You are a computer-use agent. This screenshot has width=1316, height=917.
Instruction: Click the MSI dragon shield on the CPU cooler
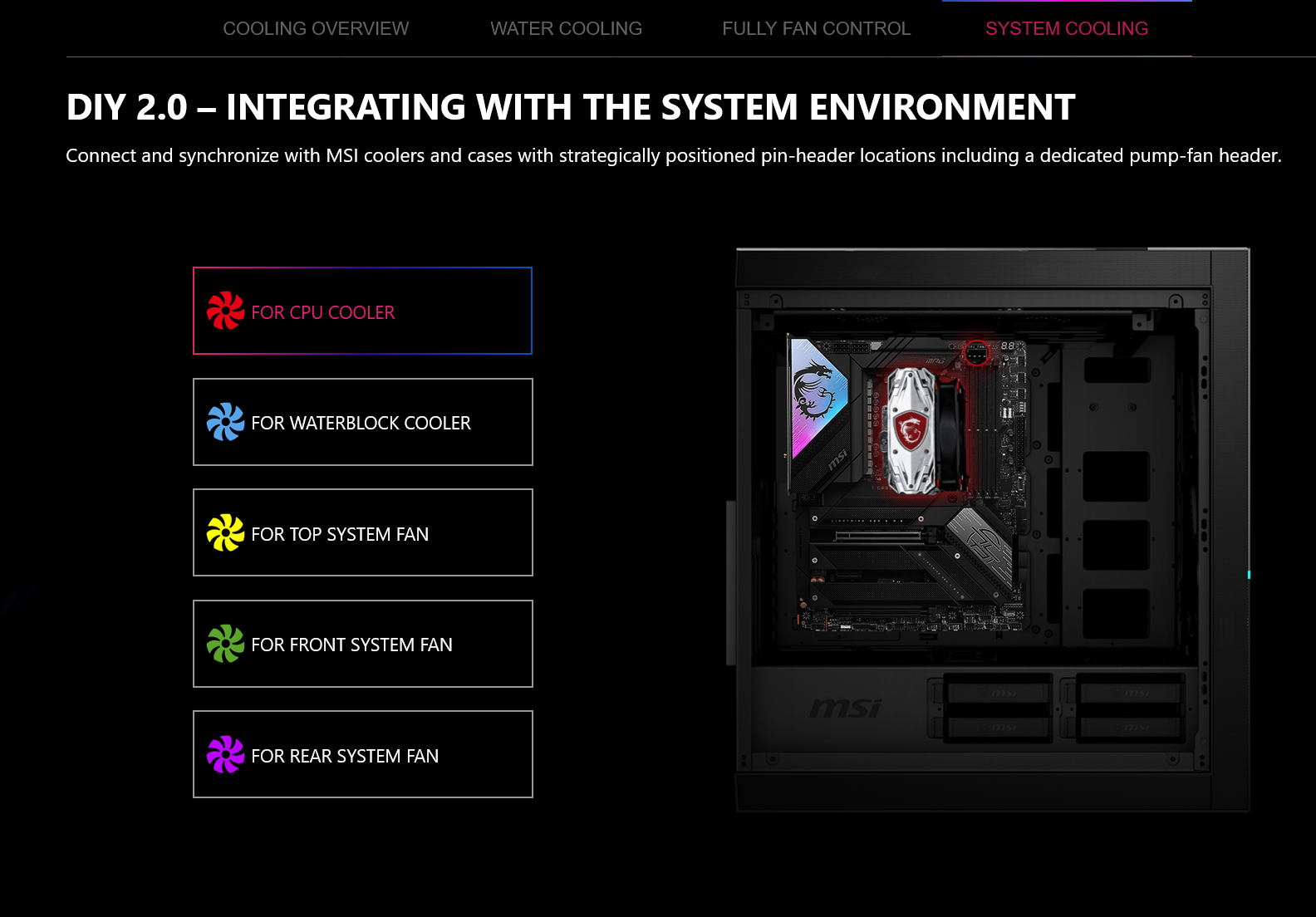pos(911,430)
